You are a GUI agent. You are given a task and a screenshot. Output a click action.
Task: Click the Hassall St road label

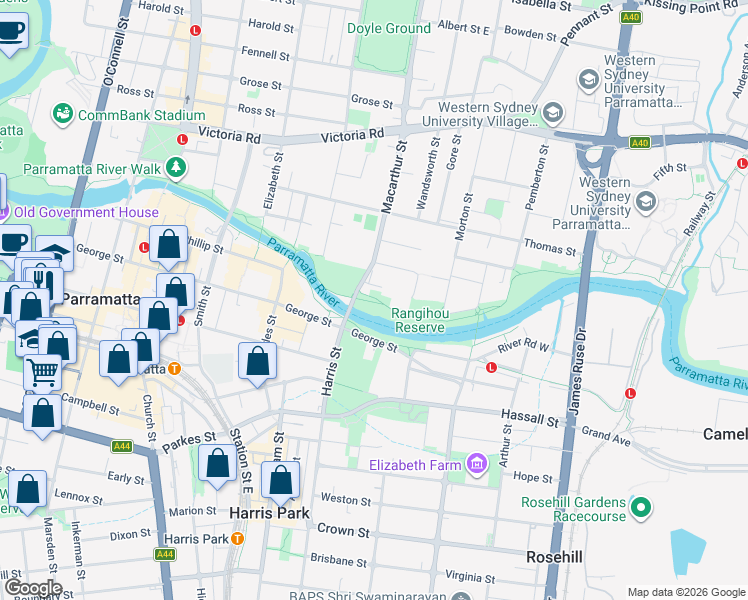(530, 418)
